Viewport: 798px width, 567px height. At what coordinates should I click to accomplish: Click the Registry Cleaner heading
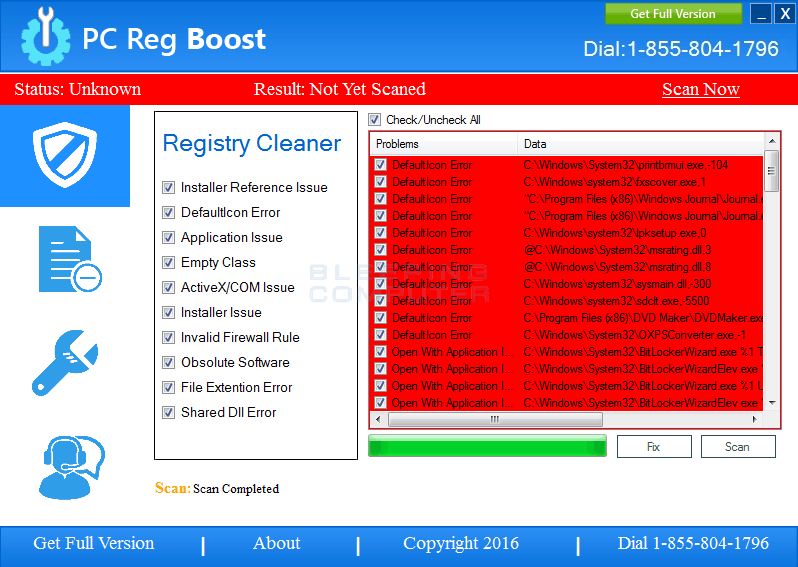252,144
